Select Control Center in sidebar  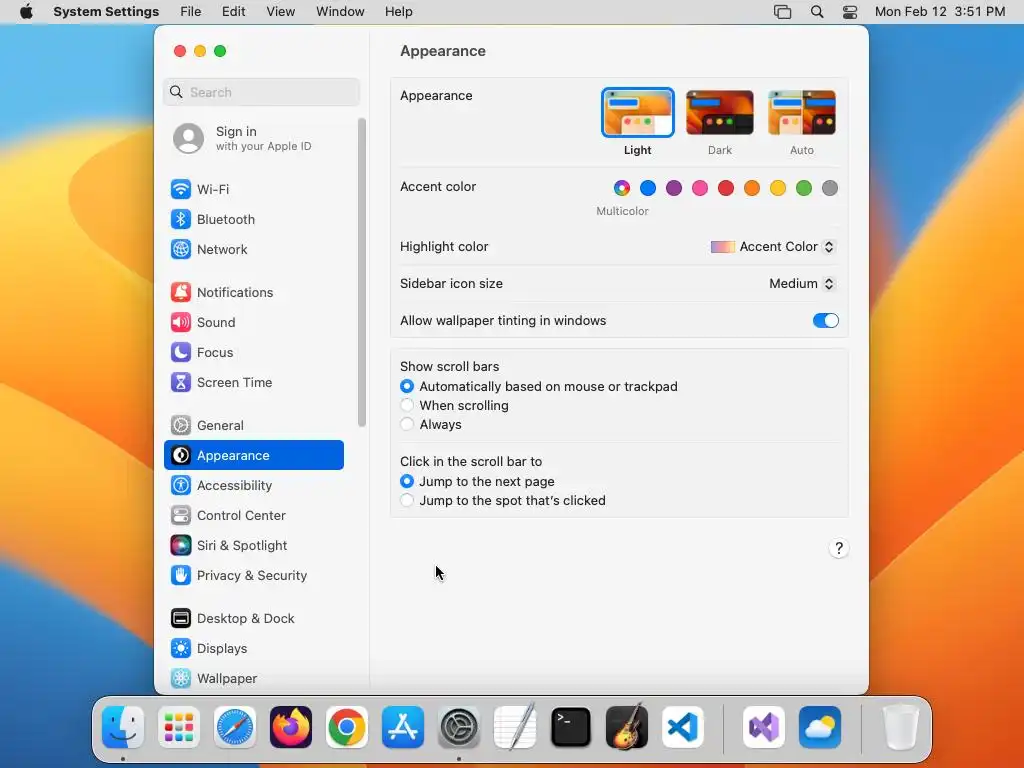pos(253,516)
